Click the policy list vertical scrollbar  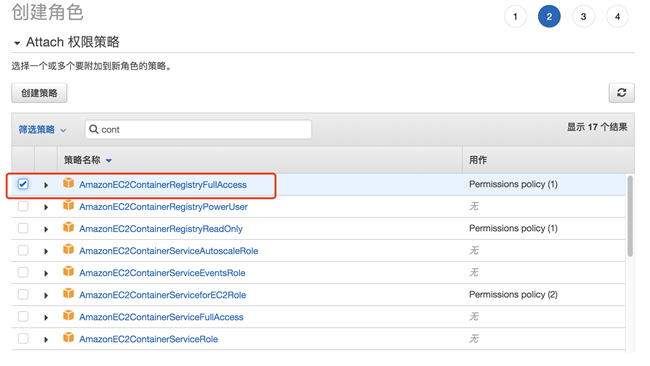(630, 216)
